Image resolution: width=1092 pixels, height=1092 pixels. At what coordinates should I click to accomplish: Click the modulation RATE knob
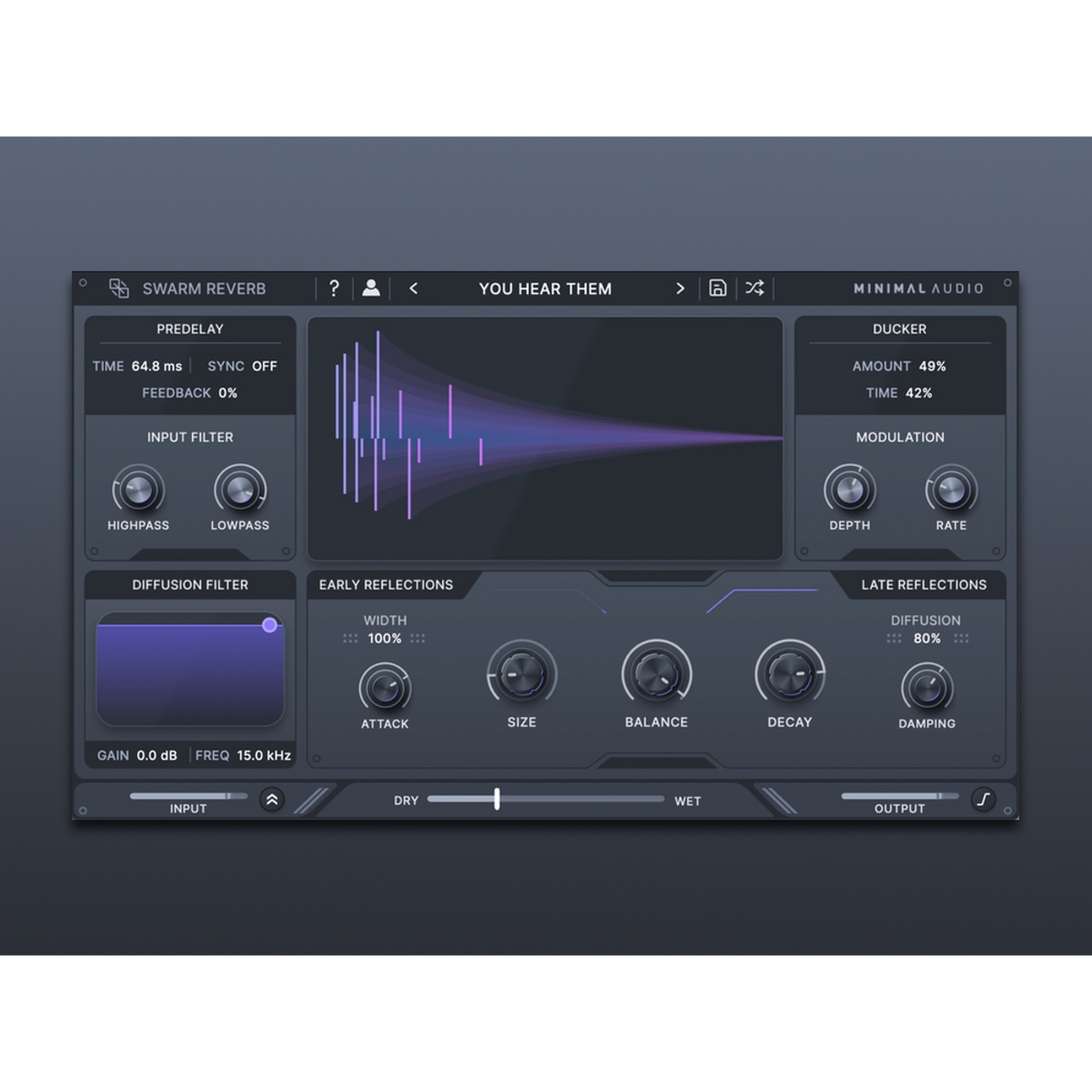tap(951, 490)
